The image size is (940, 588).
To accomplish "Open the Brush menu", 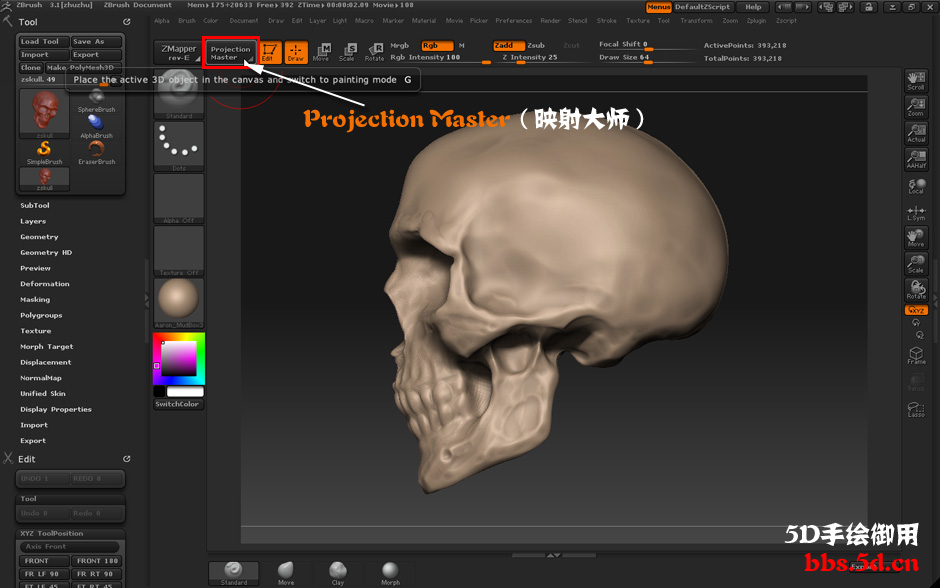I will [187, 21].
